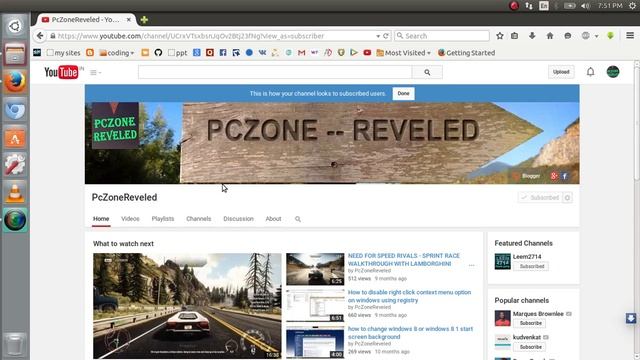Bookmark this page with the star icon

500,36
